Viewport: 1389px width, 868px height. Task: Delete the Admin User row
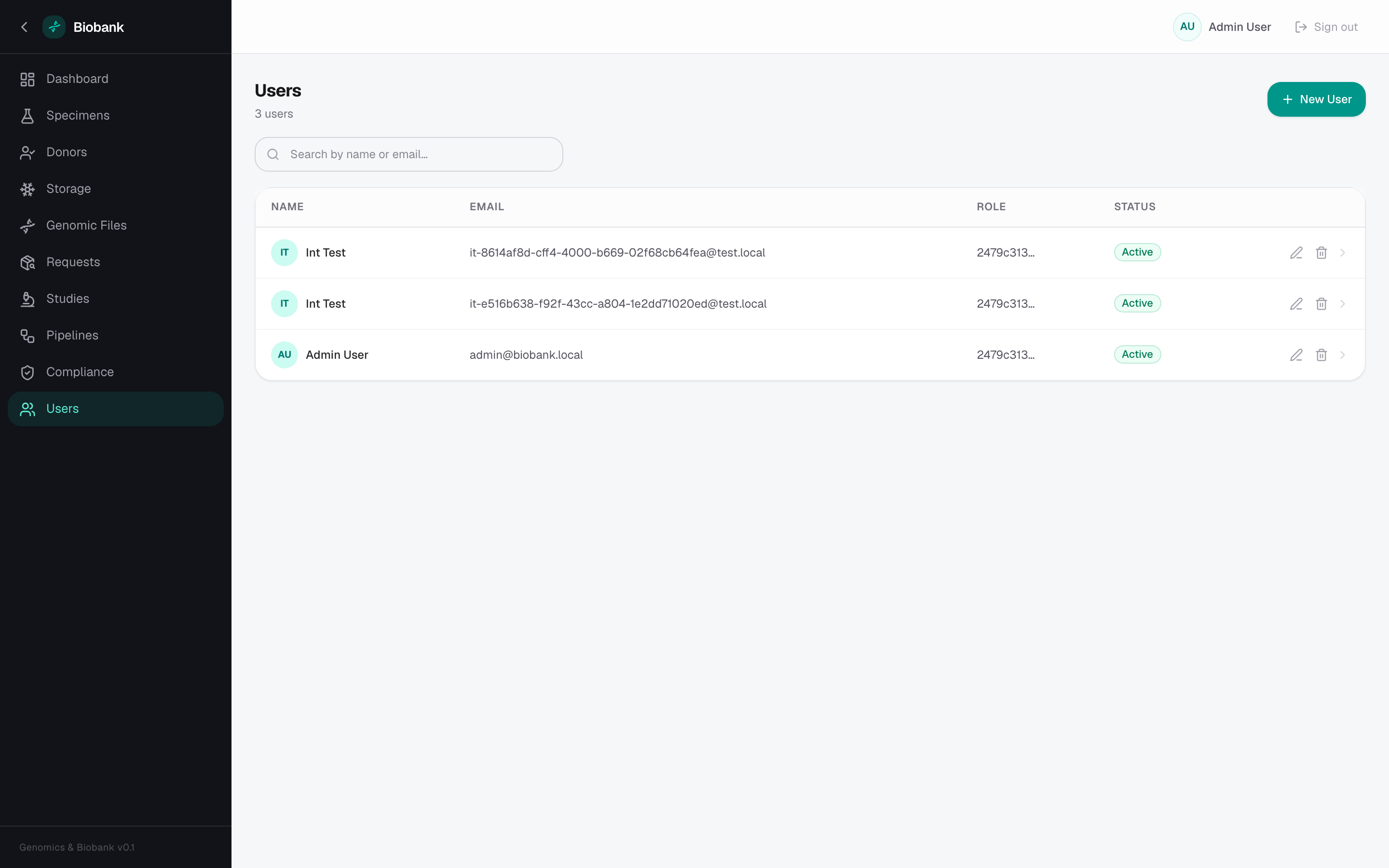(x=1321, y=355)
